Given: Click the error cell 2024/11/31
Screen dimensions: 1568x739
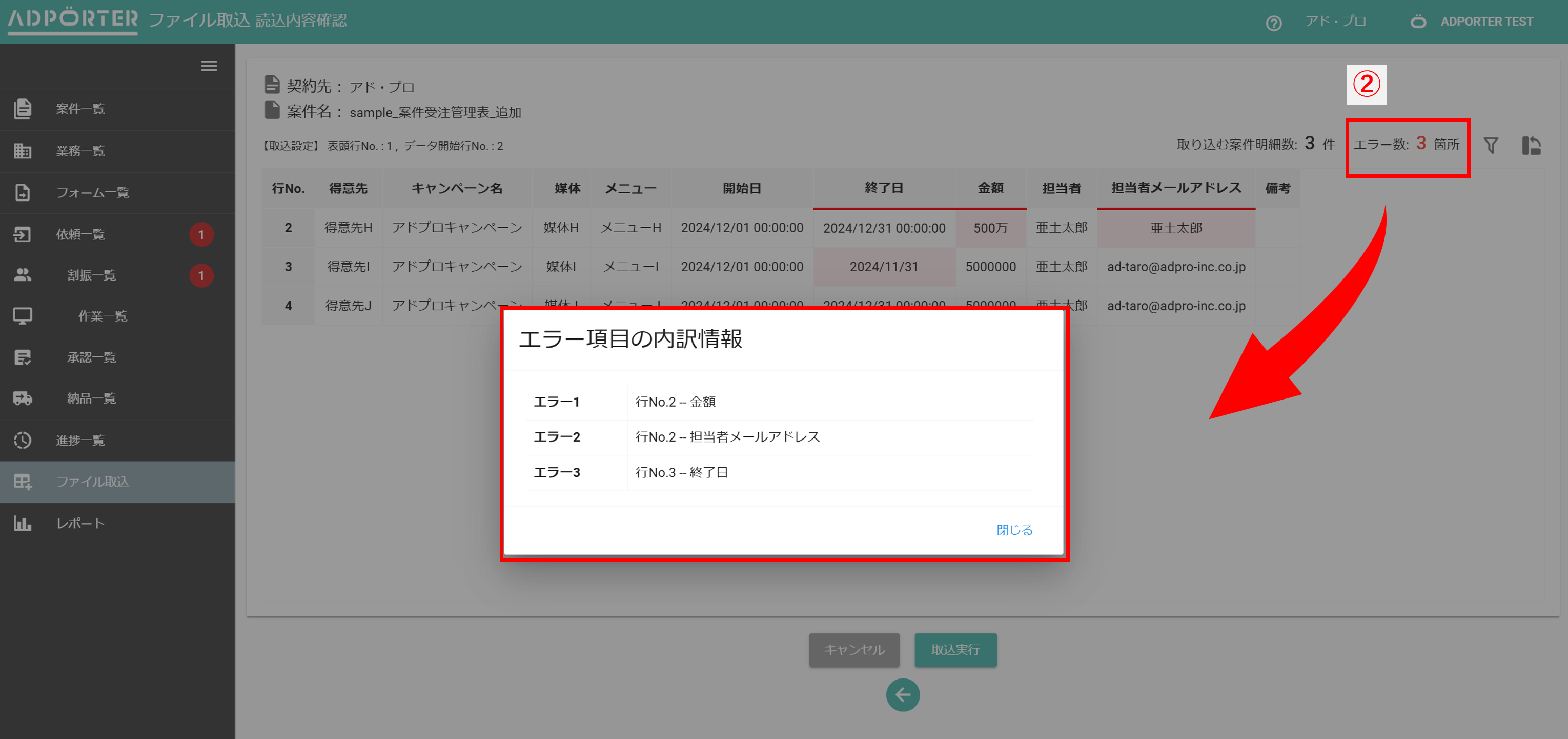Looking at the screenshot, I should click(x=884, y=267).
